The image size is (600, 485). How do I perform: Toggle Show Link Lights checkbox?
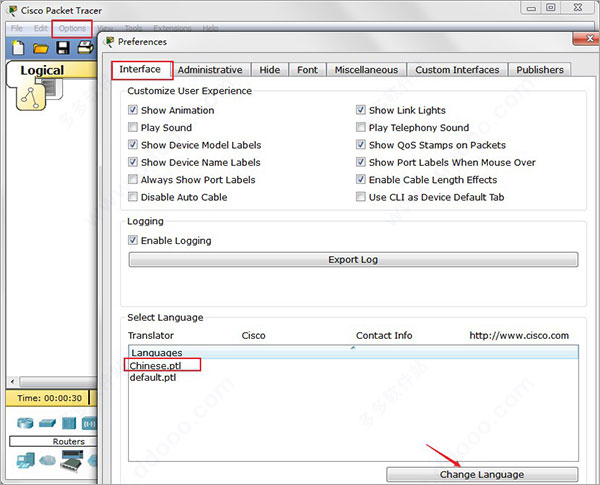pos(360,110)
